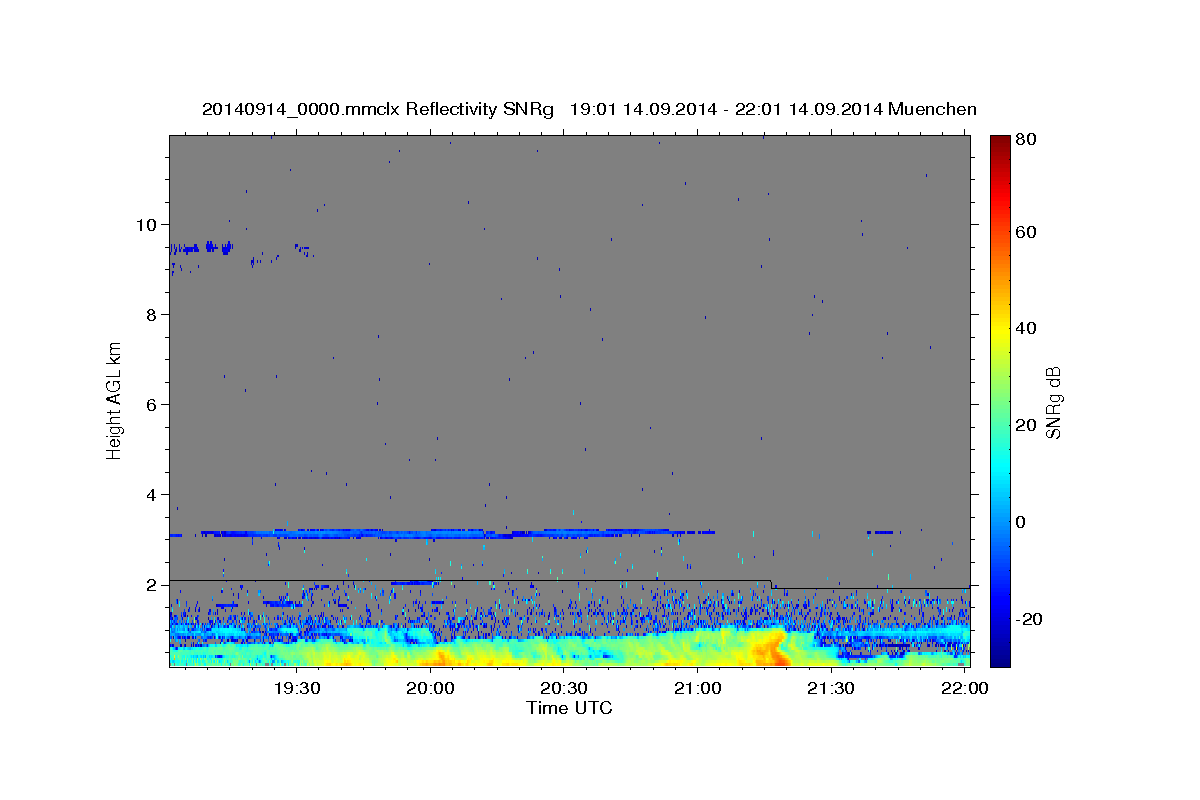Click the red high-reflectivity patch near 21:15
This screenshot has width=1200, height=800.
pos(773,647)
